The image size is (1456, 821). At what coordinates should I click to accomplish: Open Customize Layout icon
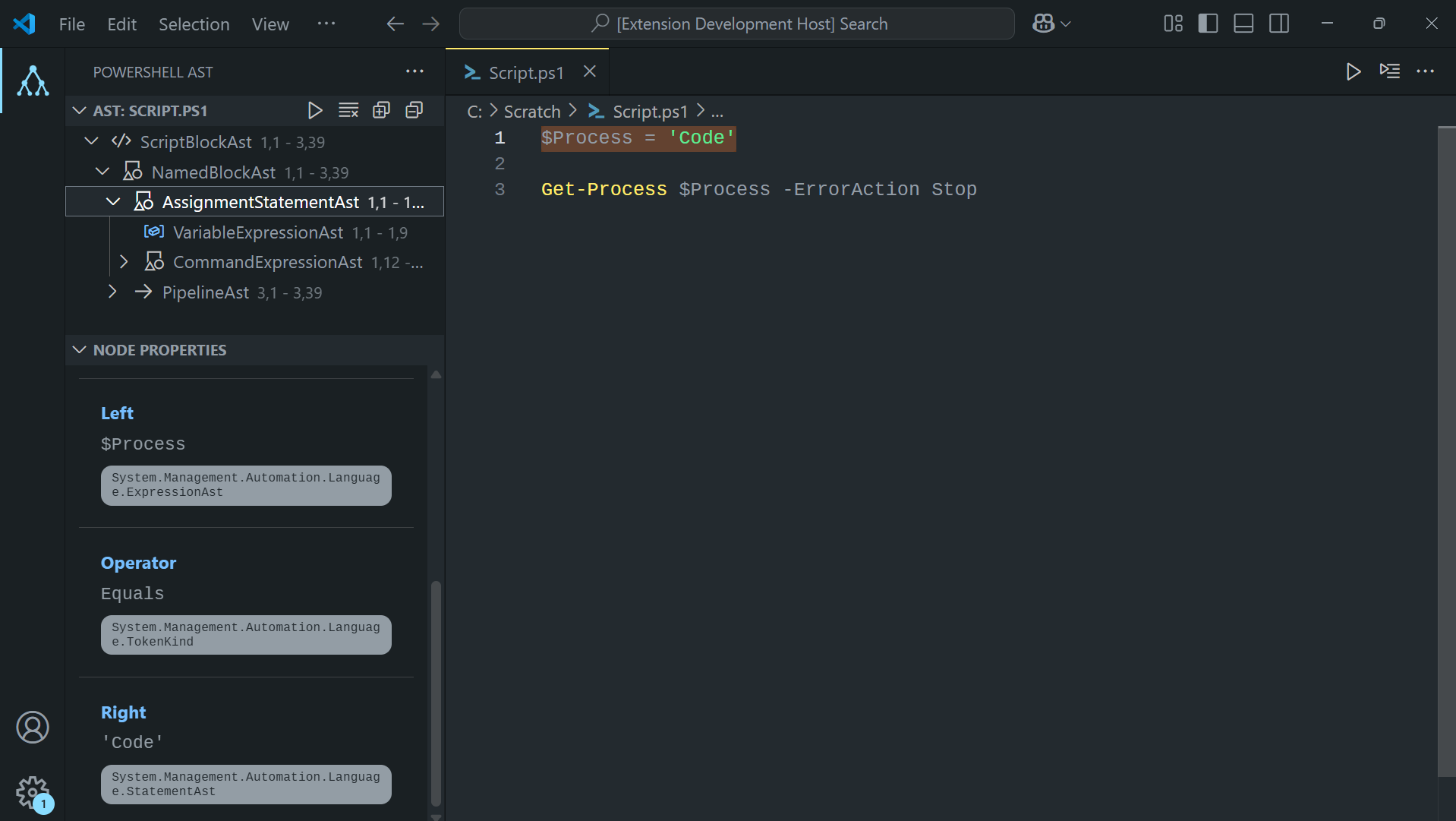1173,24
